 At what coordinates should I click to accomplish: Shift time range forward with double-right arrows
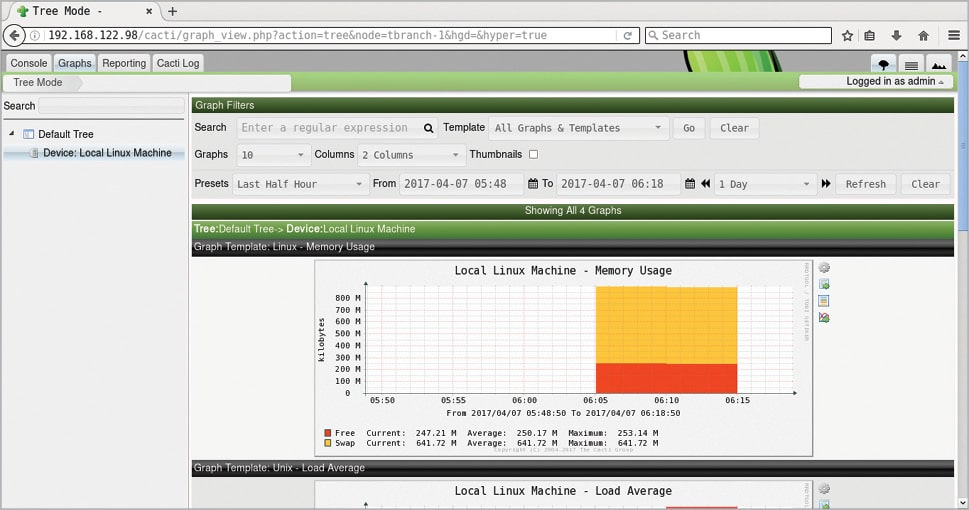click(826, 184)
